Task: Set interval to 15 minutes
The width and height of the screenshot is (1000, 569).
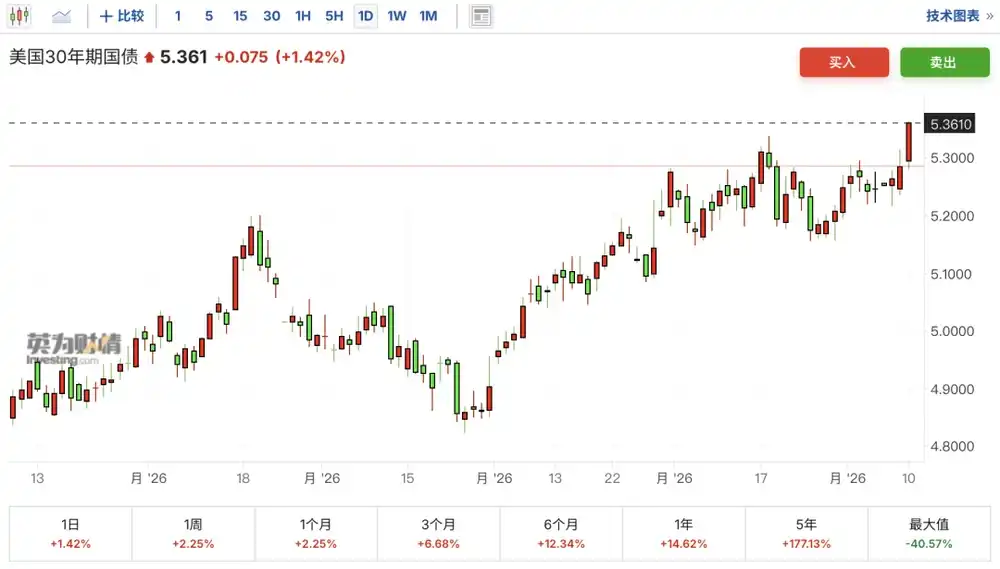Action: [x=240, y=16]
